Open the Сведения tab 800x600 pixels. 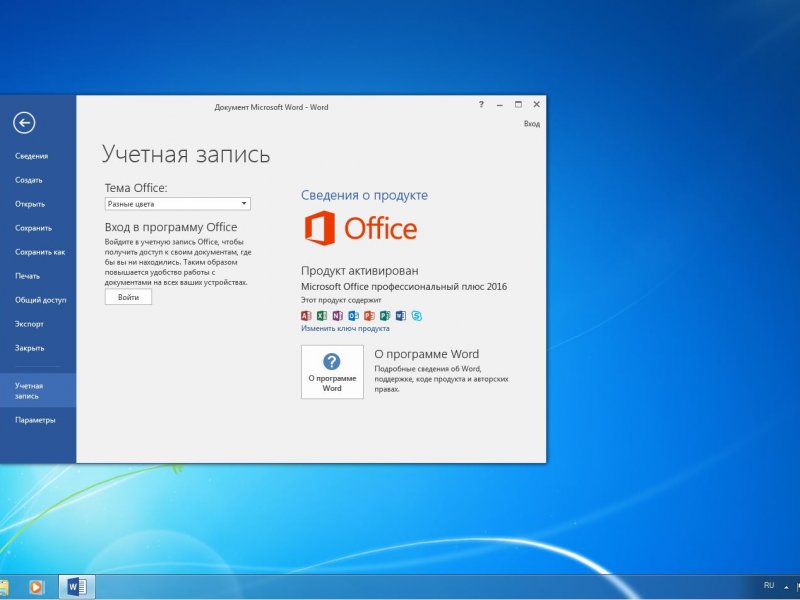tap(32, 156)
